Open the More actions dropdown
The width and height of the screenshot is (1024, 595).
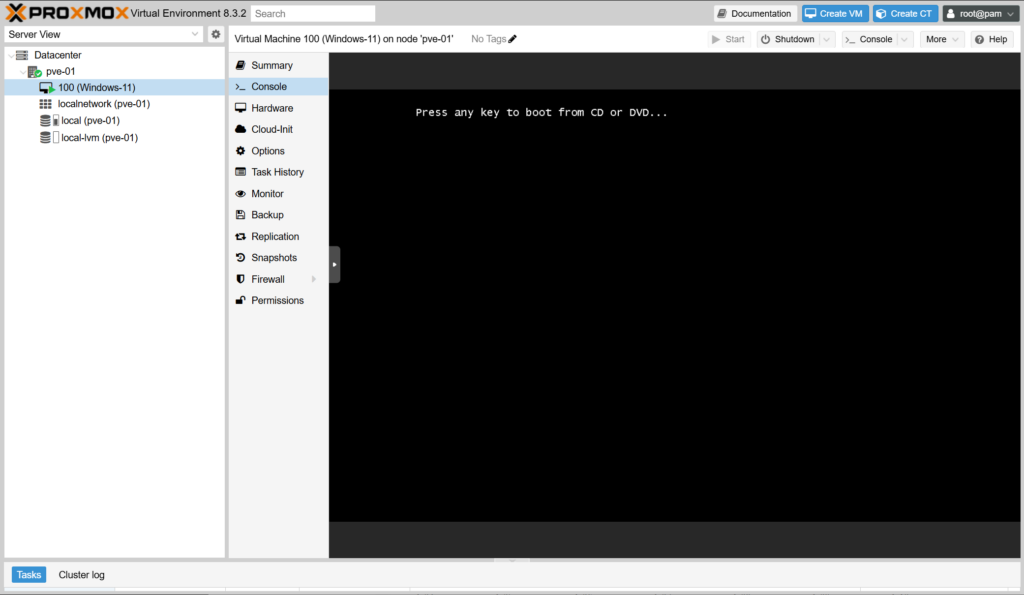(x=942, y=39)
